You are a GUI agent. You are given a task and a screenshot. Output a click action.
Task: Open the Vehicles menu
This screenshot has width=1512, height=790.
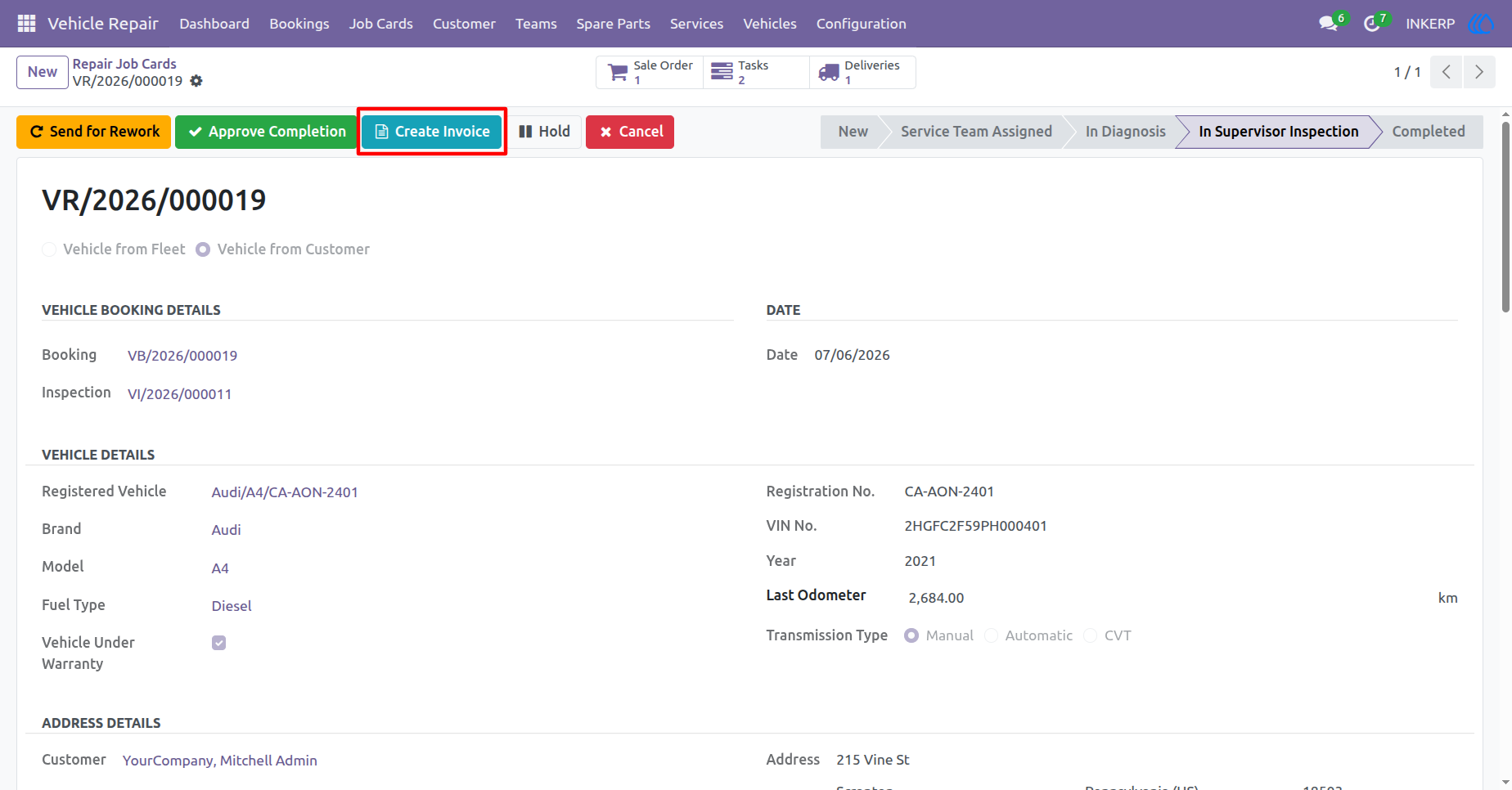pos(770,24)
